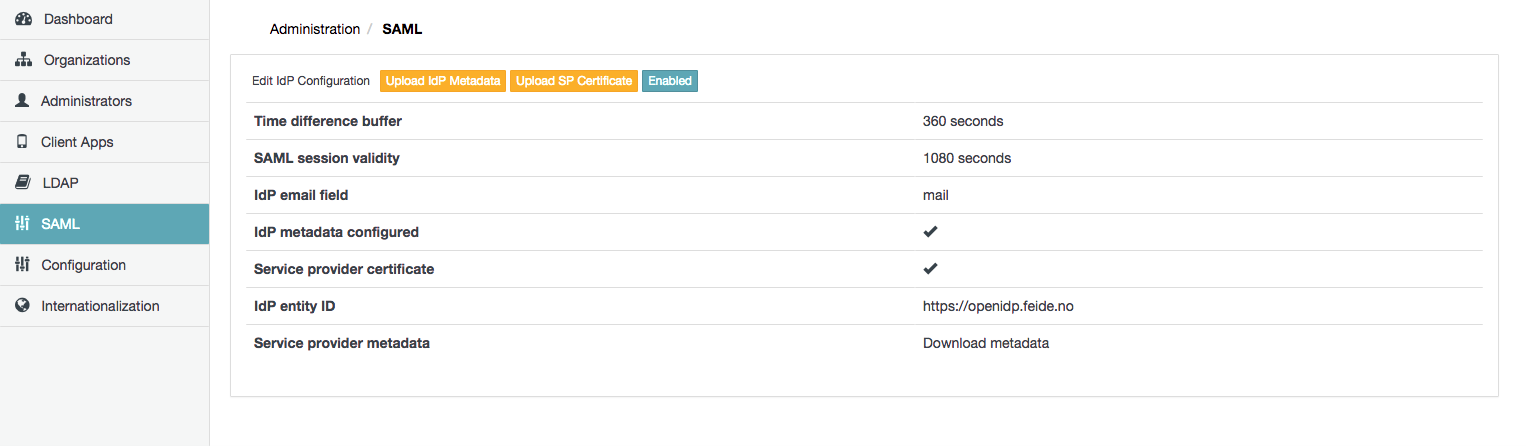The width and height of the screenshot is (1534, 446).
Task: Click Upload IdP Metadata button
Action: [443, 81]
